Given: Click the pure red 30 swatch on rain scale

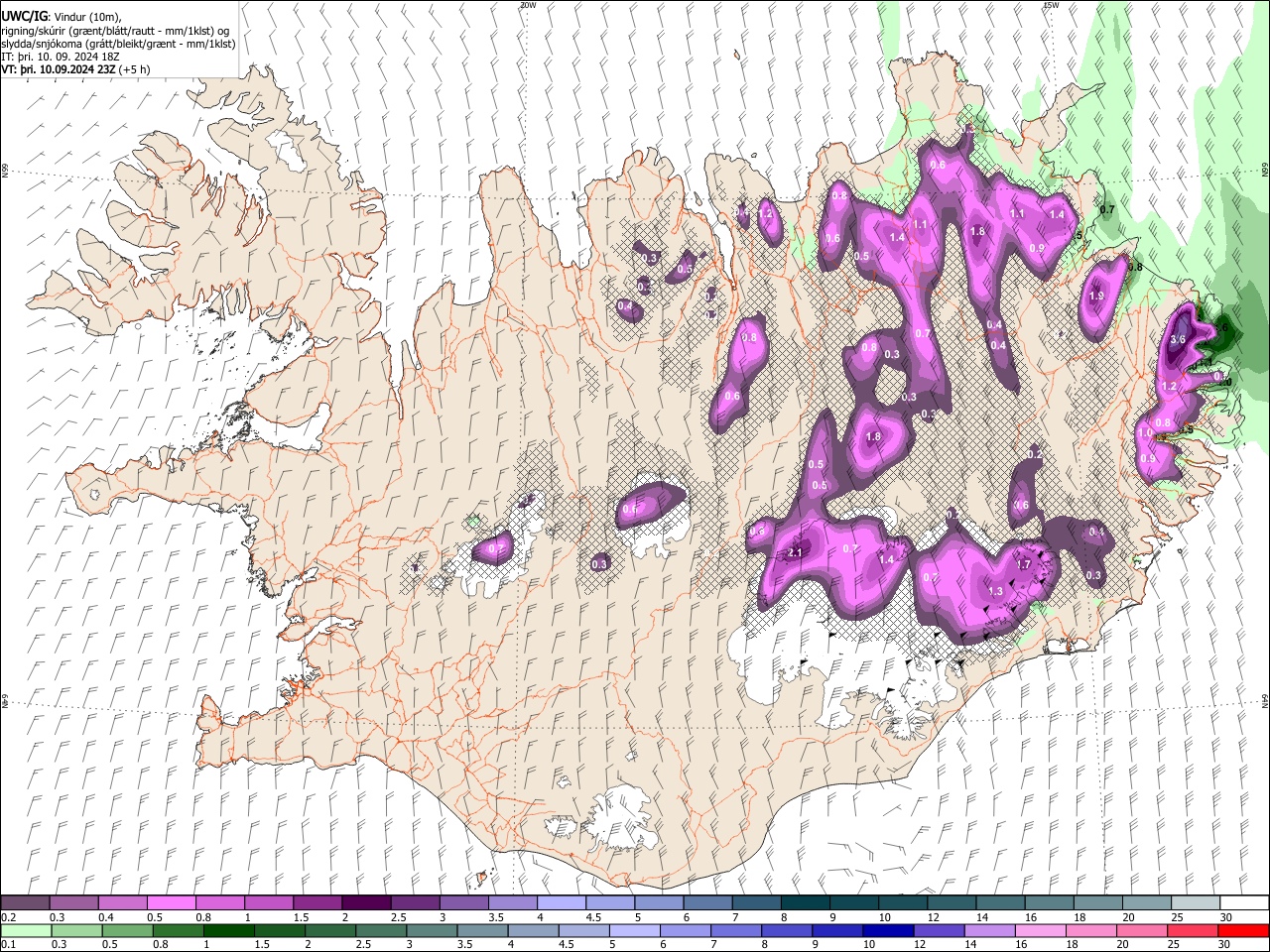Looking at the screenshot, I should pyautogui.click(x=1243, y=930).
